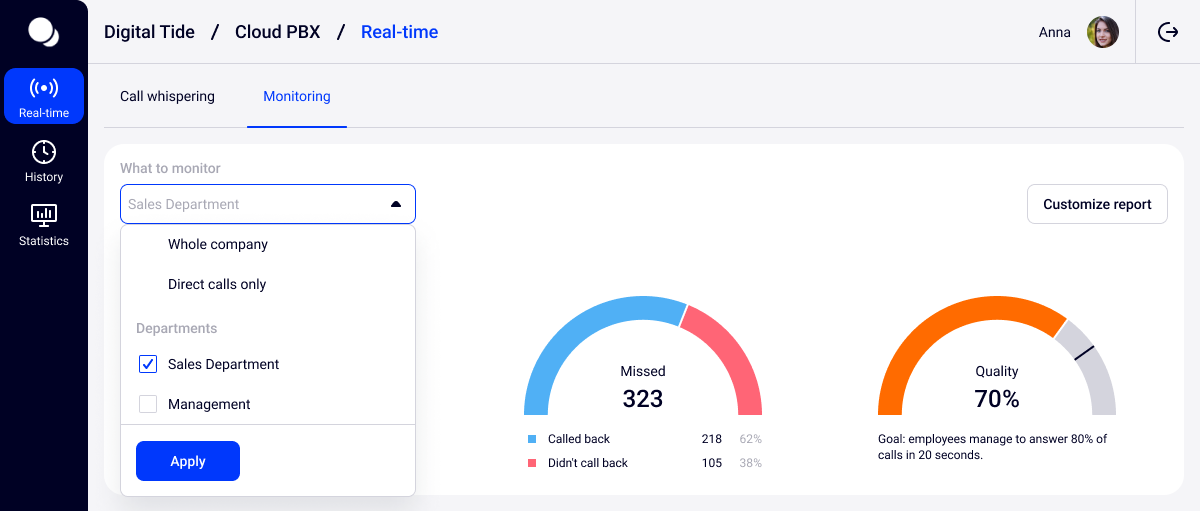Screen dimensions: 1200x511
Task: Open the History clock icon
Action: click(x=44, y=152)
